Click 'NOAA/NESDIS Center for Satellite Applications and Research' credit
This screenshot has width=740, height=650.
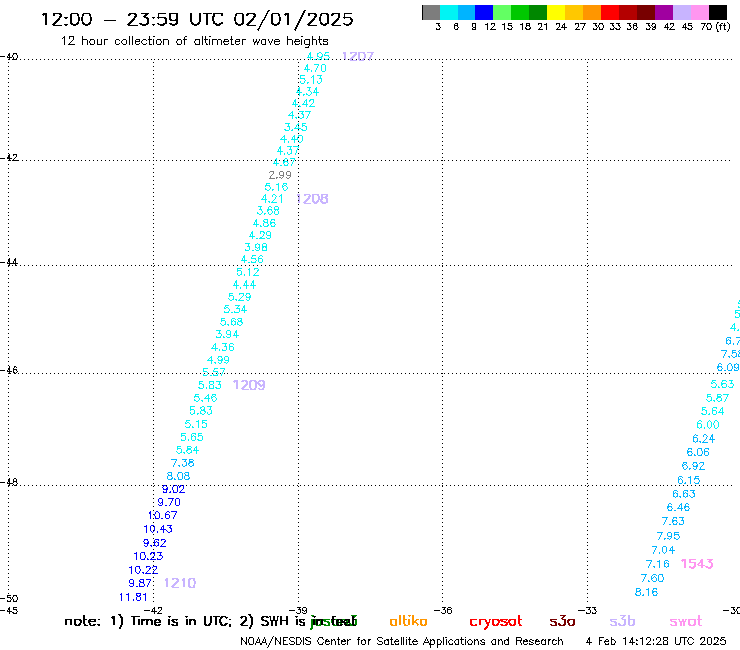click(x=402, y=641)
